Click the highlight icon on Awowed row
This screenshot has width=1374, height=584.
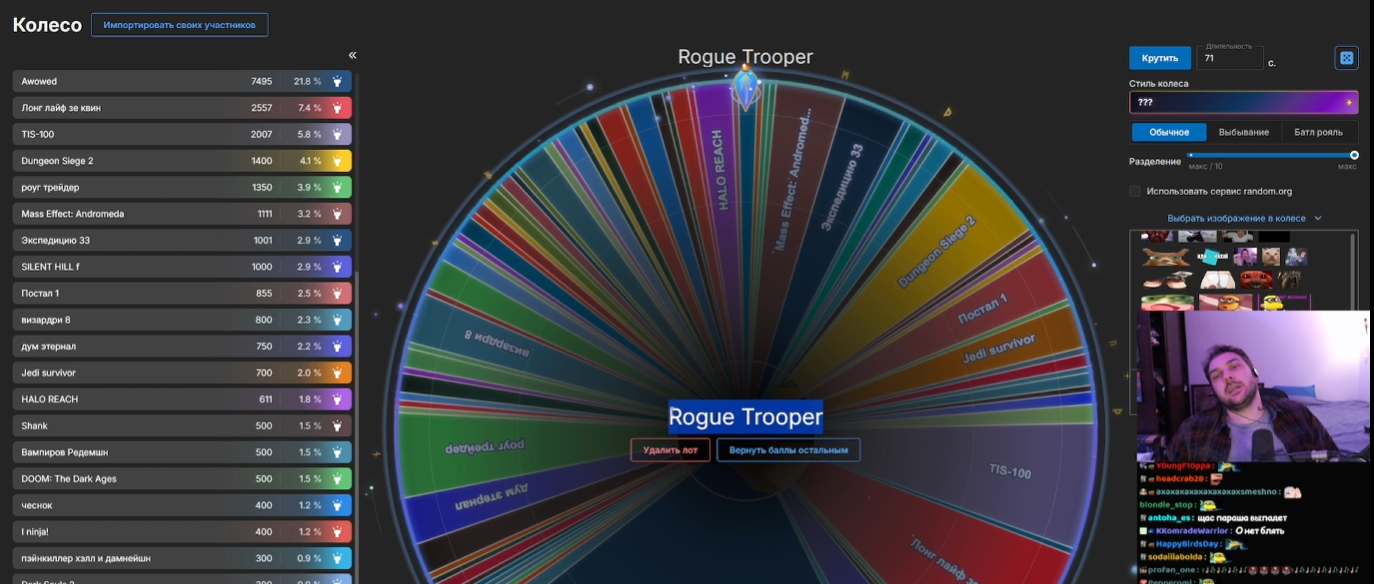[x=338, y=81]
